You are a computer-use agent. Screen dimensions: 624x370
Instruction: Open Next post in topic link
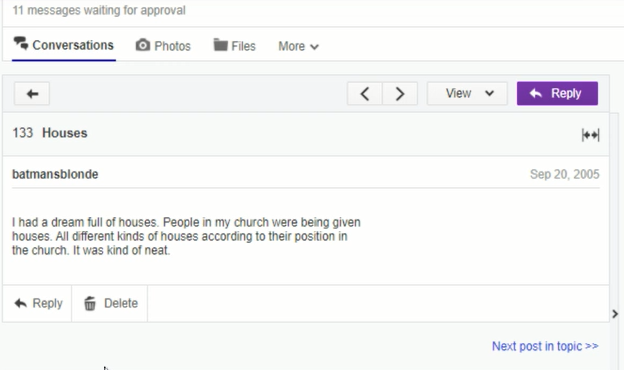(x=545, y=346)
